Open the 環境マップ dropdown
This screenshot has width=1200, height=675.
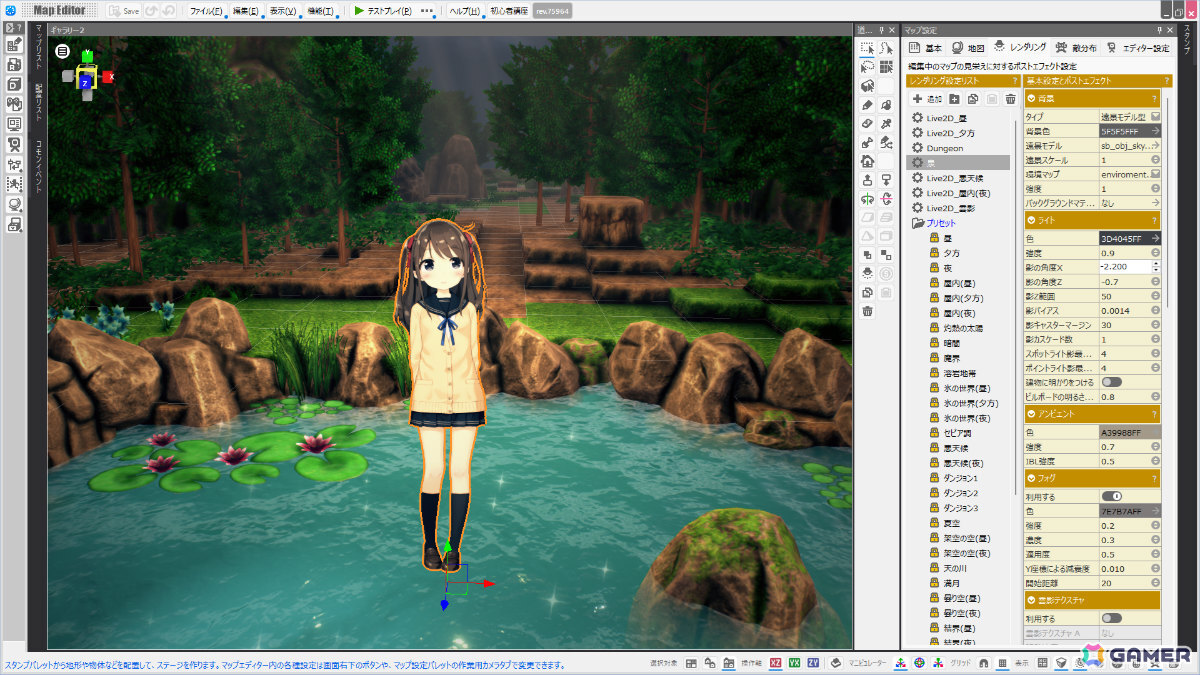(x=1130, y=174)
